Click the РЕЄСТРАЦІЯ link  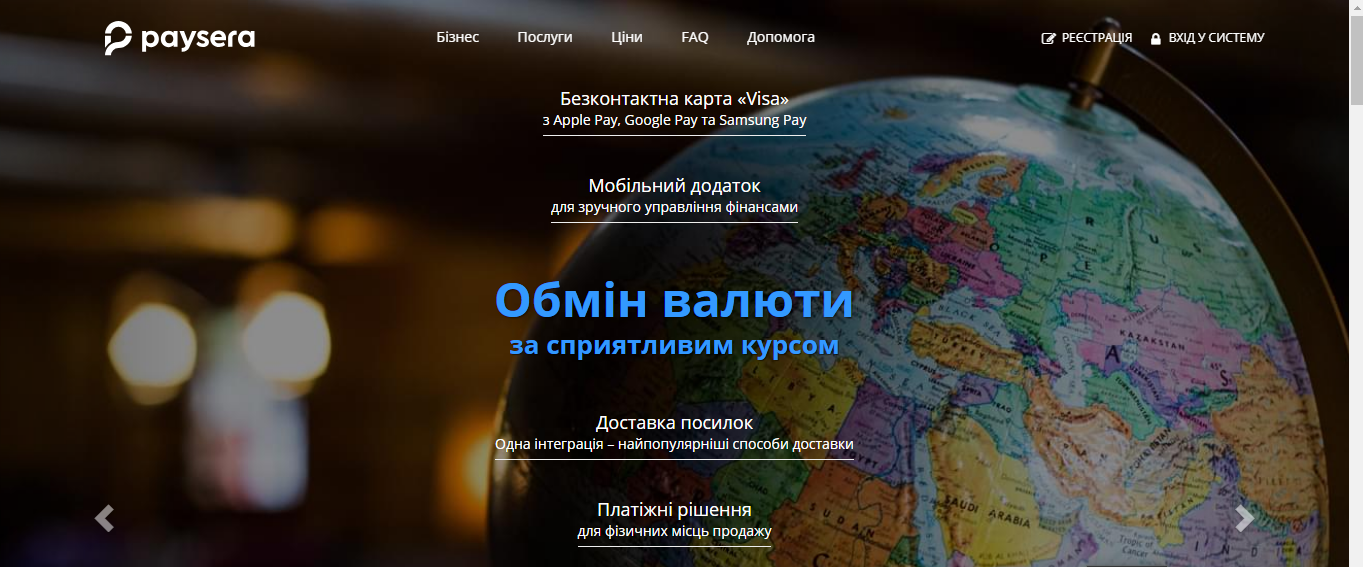[x=1097, y=38]
